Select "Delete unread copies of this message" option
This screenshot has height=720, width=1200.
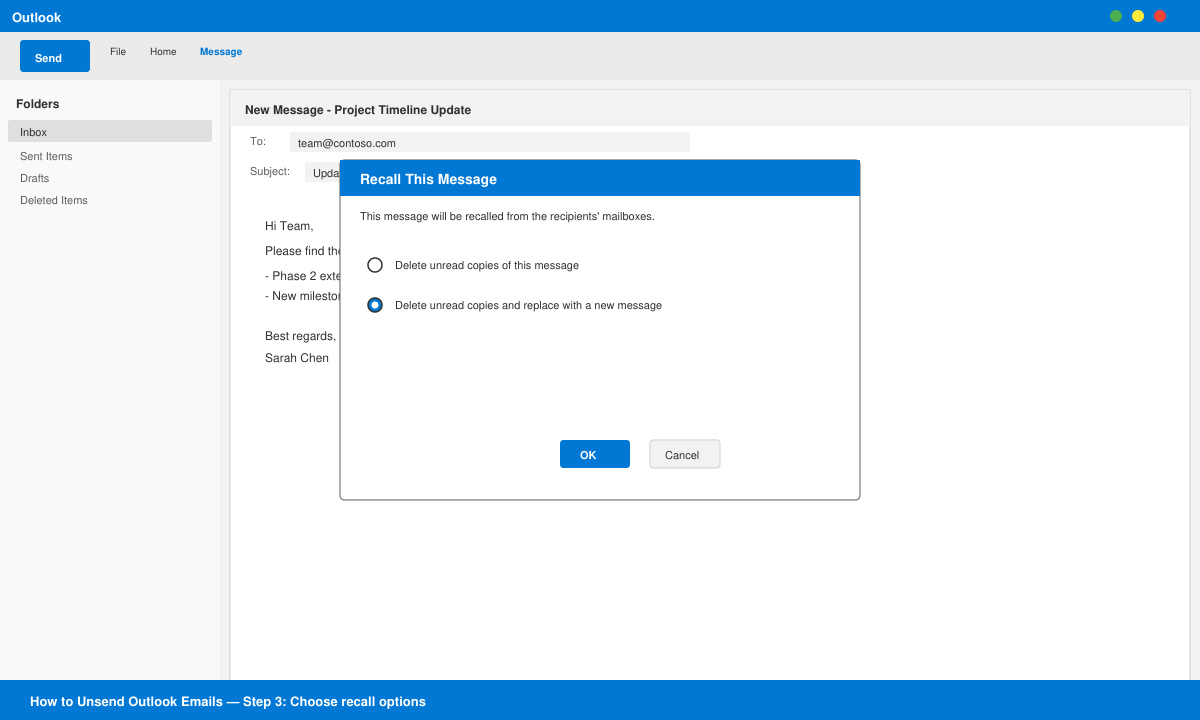(x=375, y=265)
